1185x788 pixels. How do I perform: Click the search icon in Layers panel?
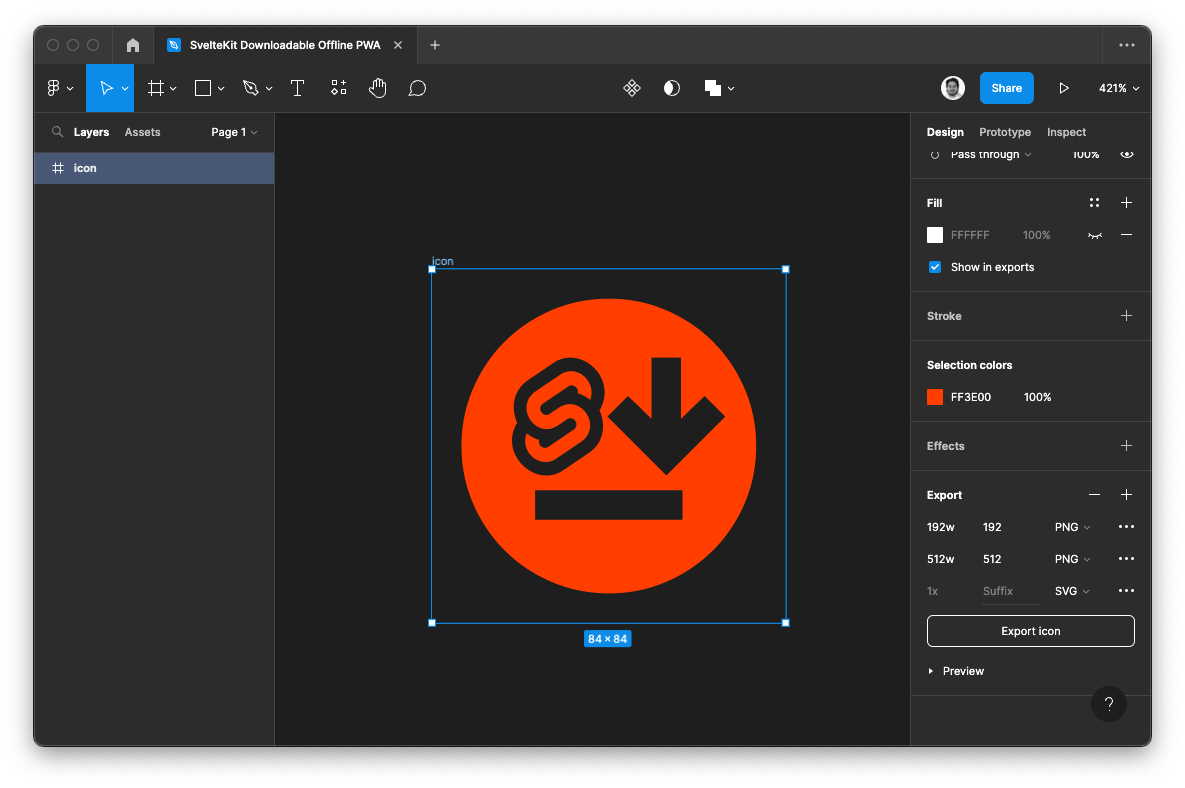57,132
